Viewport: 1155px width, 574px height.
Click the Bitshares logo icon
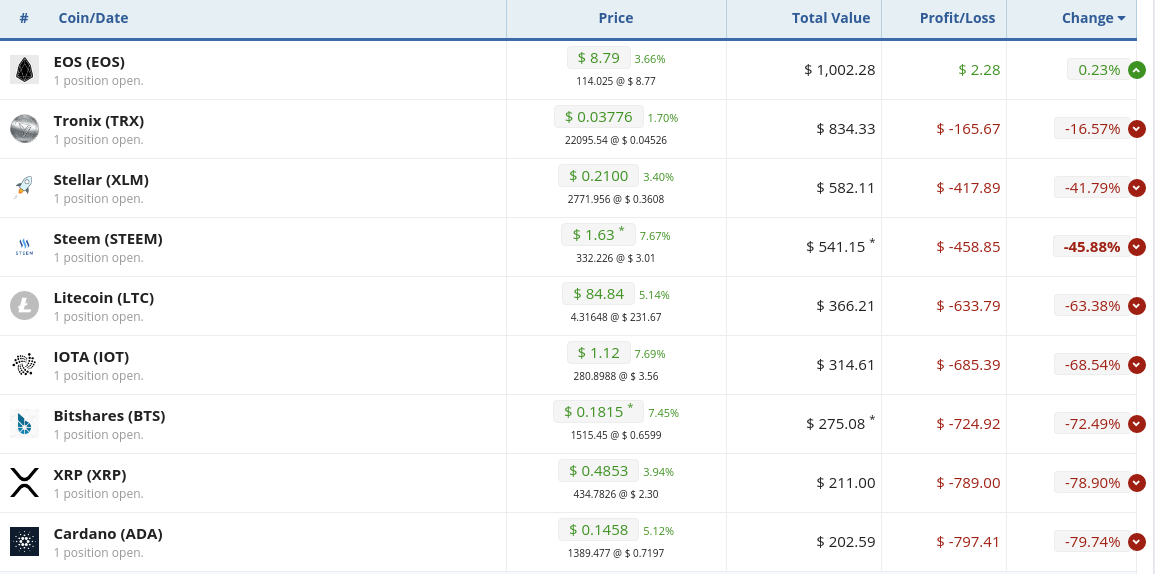click(24, 424)
